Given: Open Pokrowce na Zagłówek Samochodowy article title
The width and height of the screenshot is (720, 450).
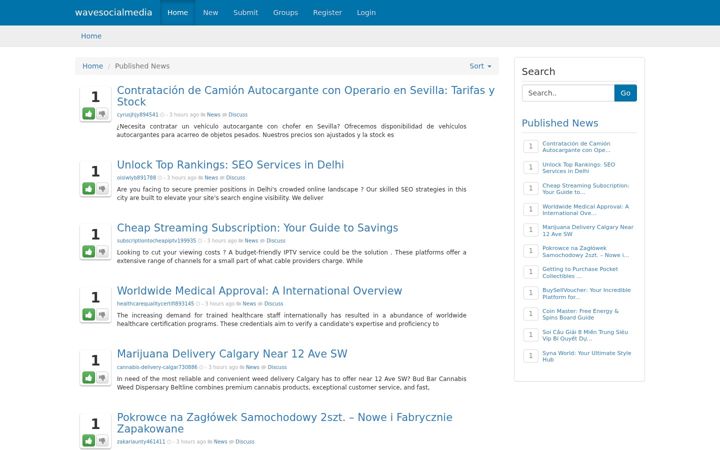Looking at the screenshot, I should (x=285, y=423).
